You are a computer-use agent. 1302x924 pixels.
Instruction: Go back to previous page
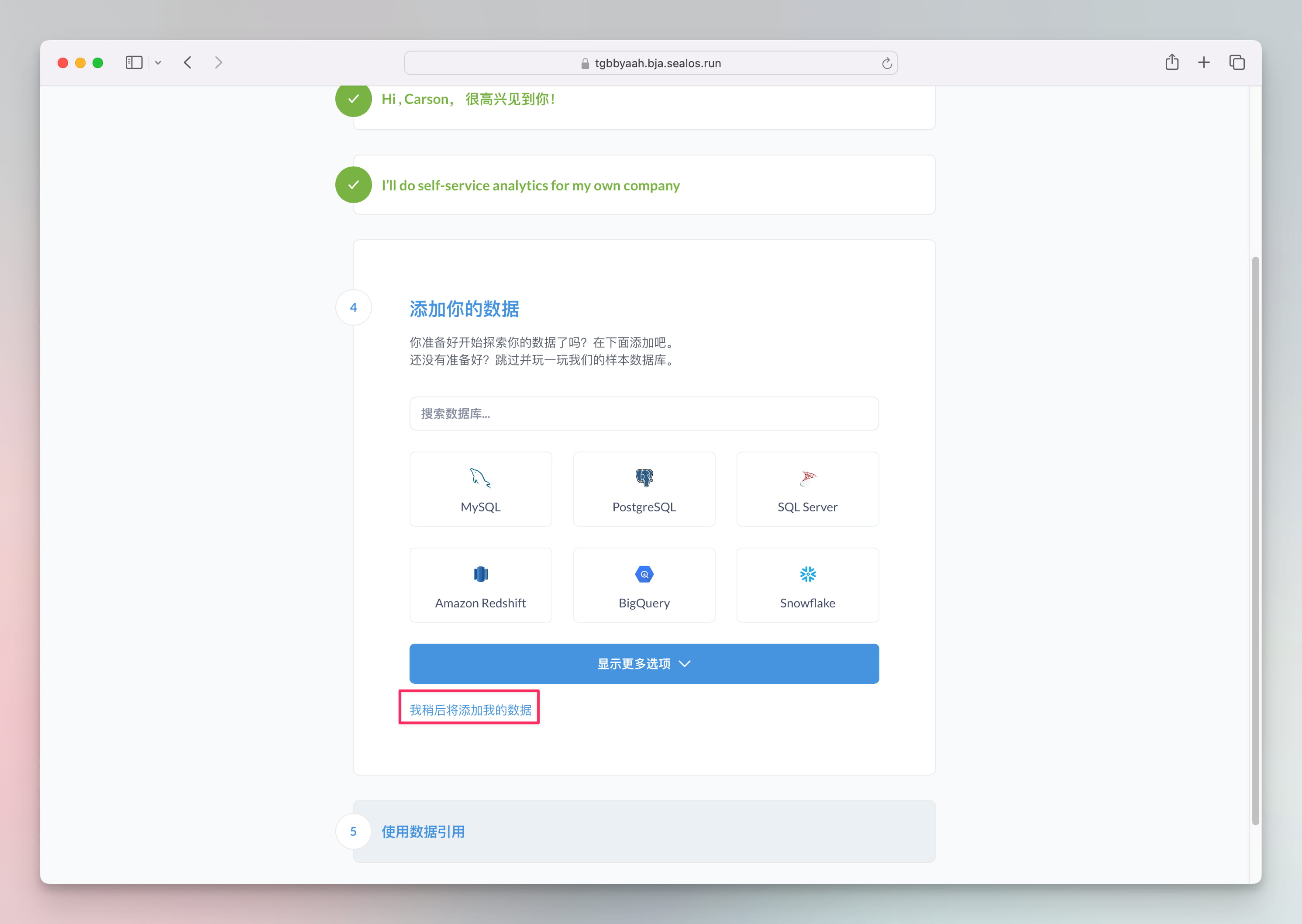[188, 62]
